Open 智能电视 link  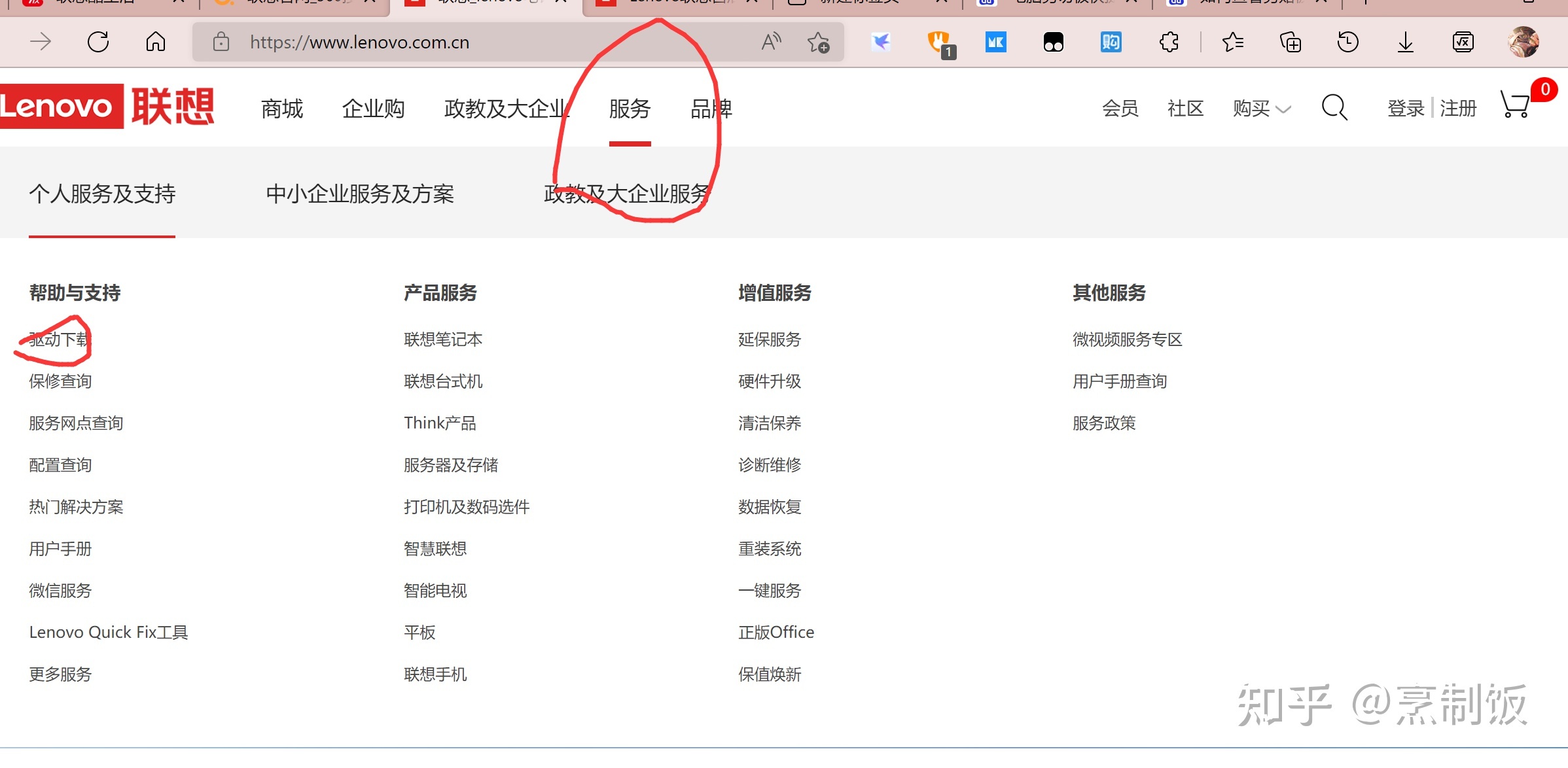tap(435, 591)
